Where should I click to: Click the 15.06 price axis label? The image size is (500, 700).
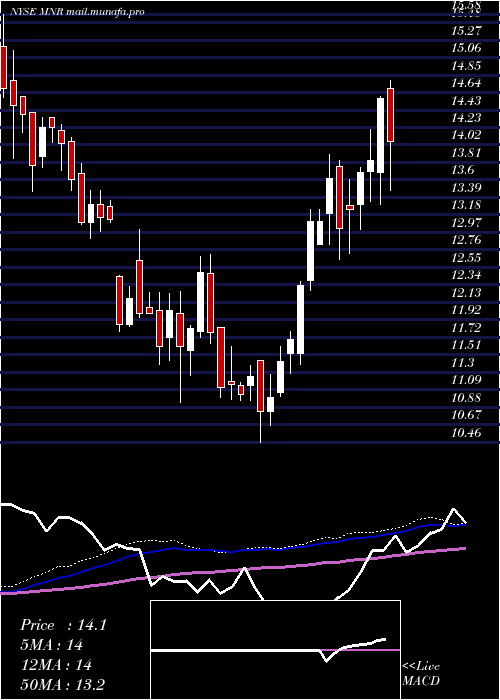[x=467, y=48]
